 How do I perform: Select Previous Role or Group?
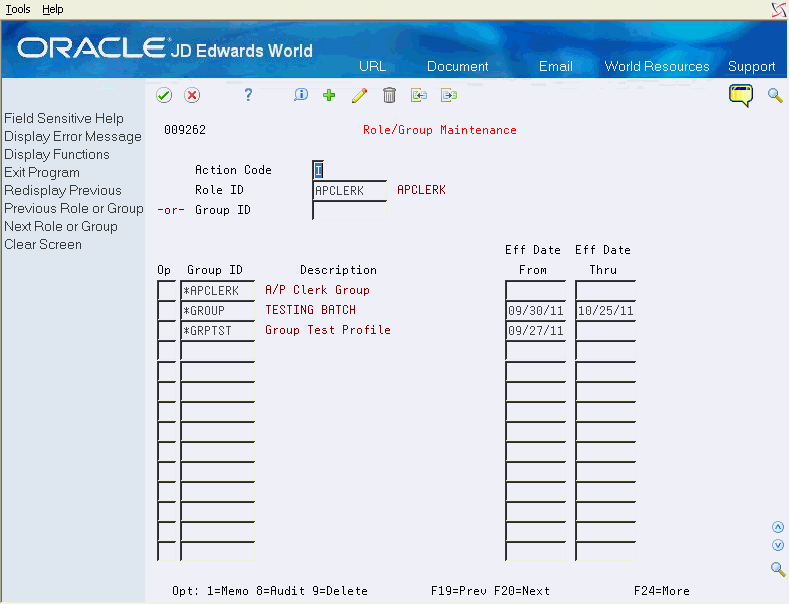(x=74, y=208)
